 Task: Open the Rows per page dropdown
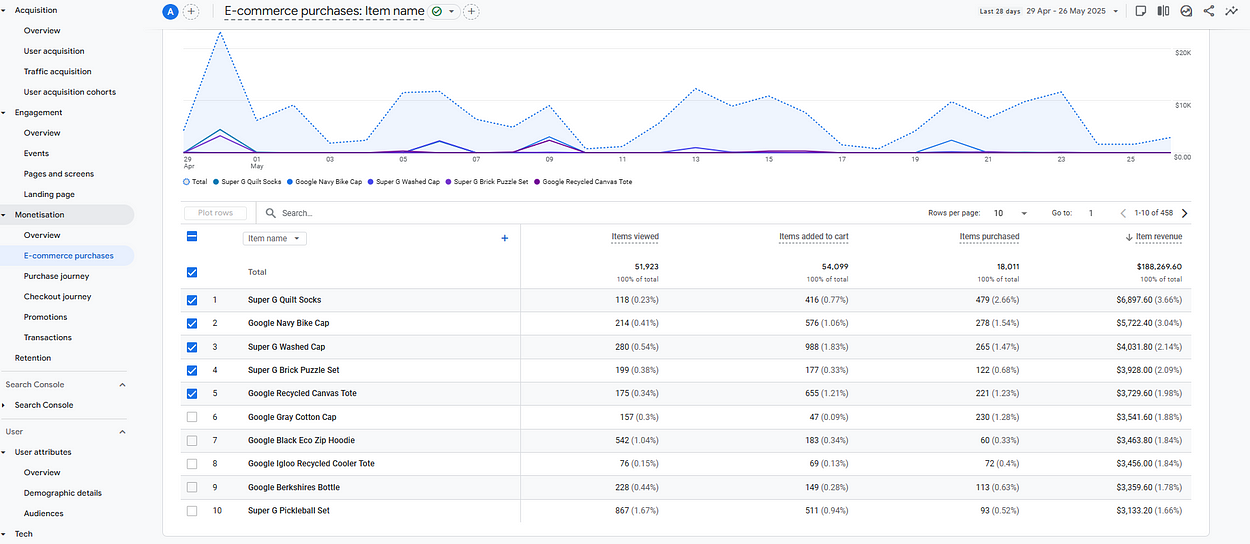[x=1010, y=213]
